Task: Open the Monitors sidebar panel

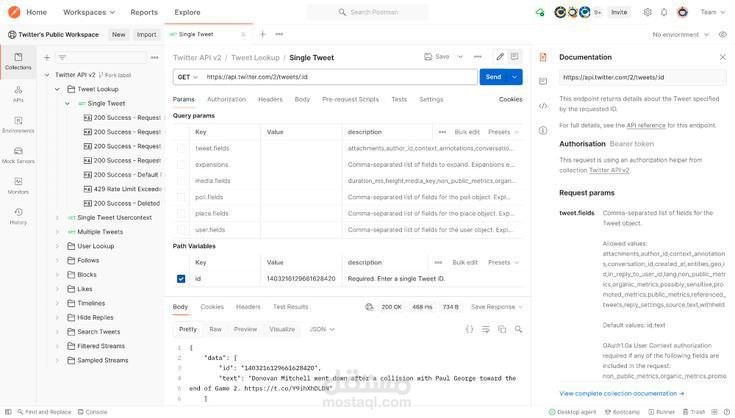Action: tap(18, 186)
